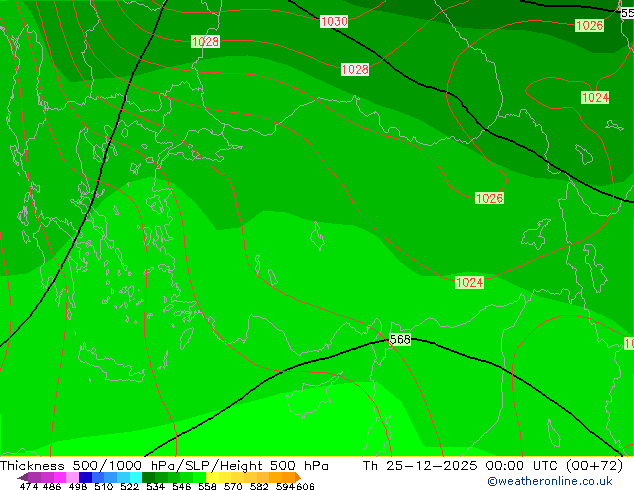Image resolution: width=634 pixels, height=490 pixels.
Task: Select the 1030 isobar label
Action: click(x=334, y=21)
